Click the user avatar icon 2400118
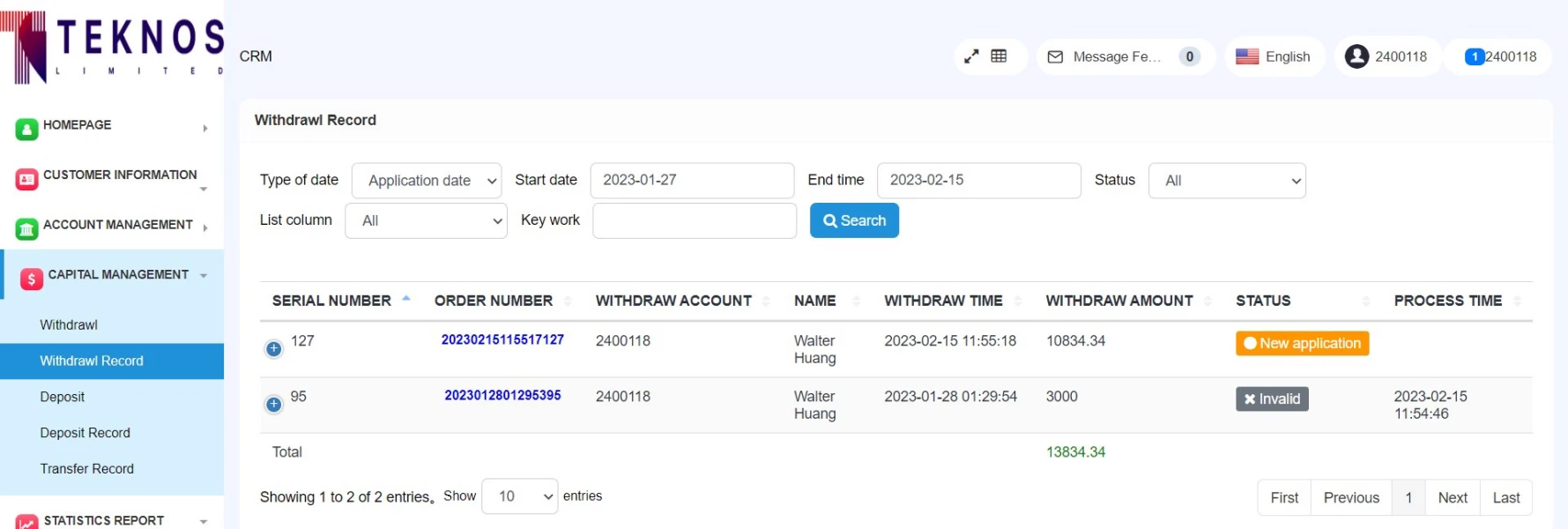 pos(1356,56)
